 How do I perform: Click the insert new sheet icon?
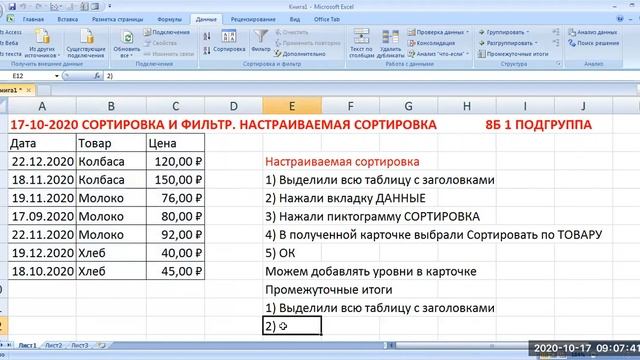[x=101, y=345]
